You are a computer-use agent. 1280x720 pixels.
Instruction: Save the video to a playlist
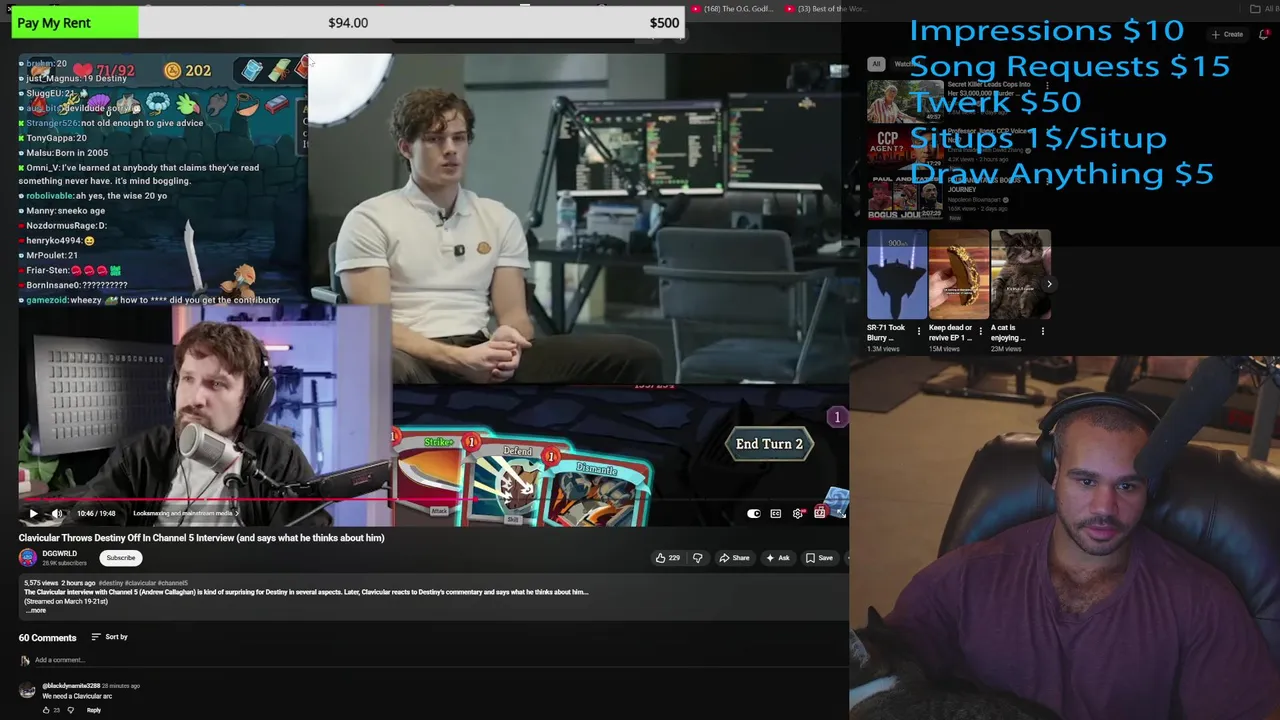[818, 558]
